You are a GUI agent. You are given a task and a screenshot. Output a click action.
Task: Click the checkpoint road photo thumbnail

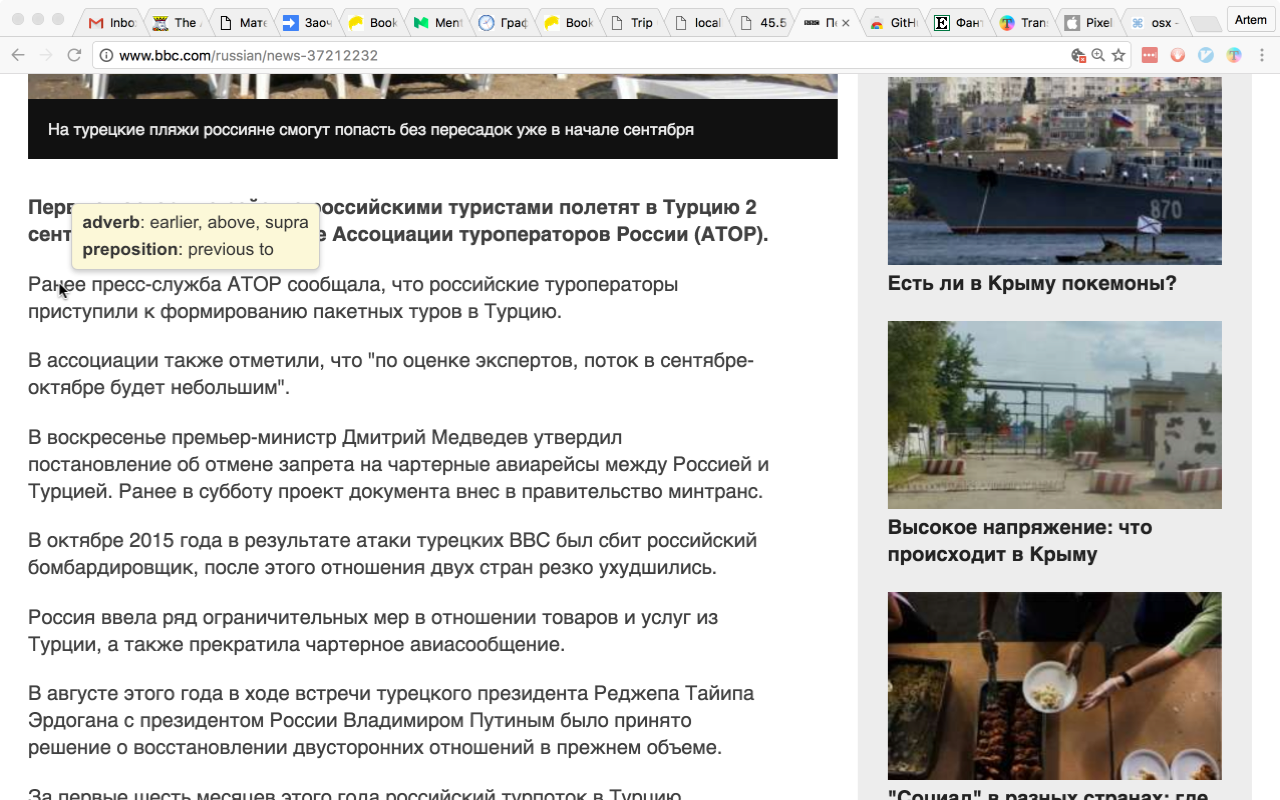[1055, 415]
